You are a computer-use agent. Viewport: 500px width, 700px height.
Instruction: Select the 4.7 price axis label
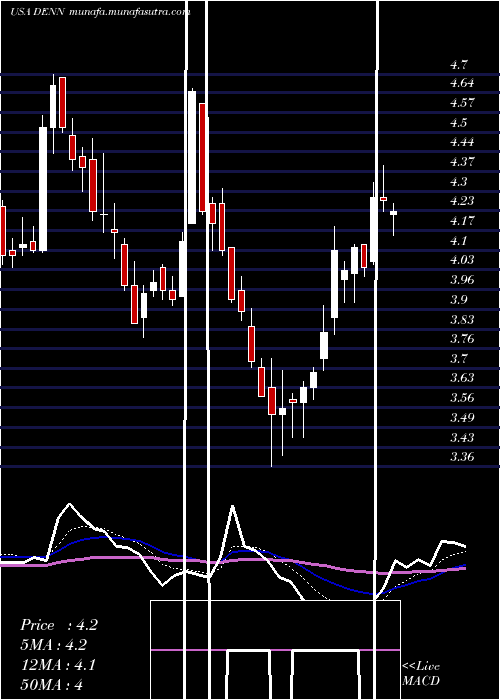point(458,65)
